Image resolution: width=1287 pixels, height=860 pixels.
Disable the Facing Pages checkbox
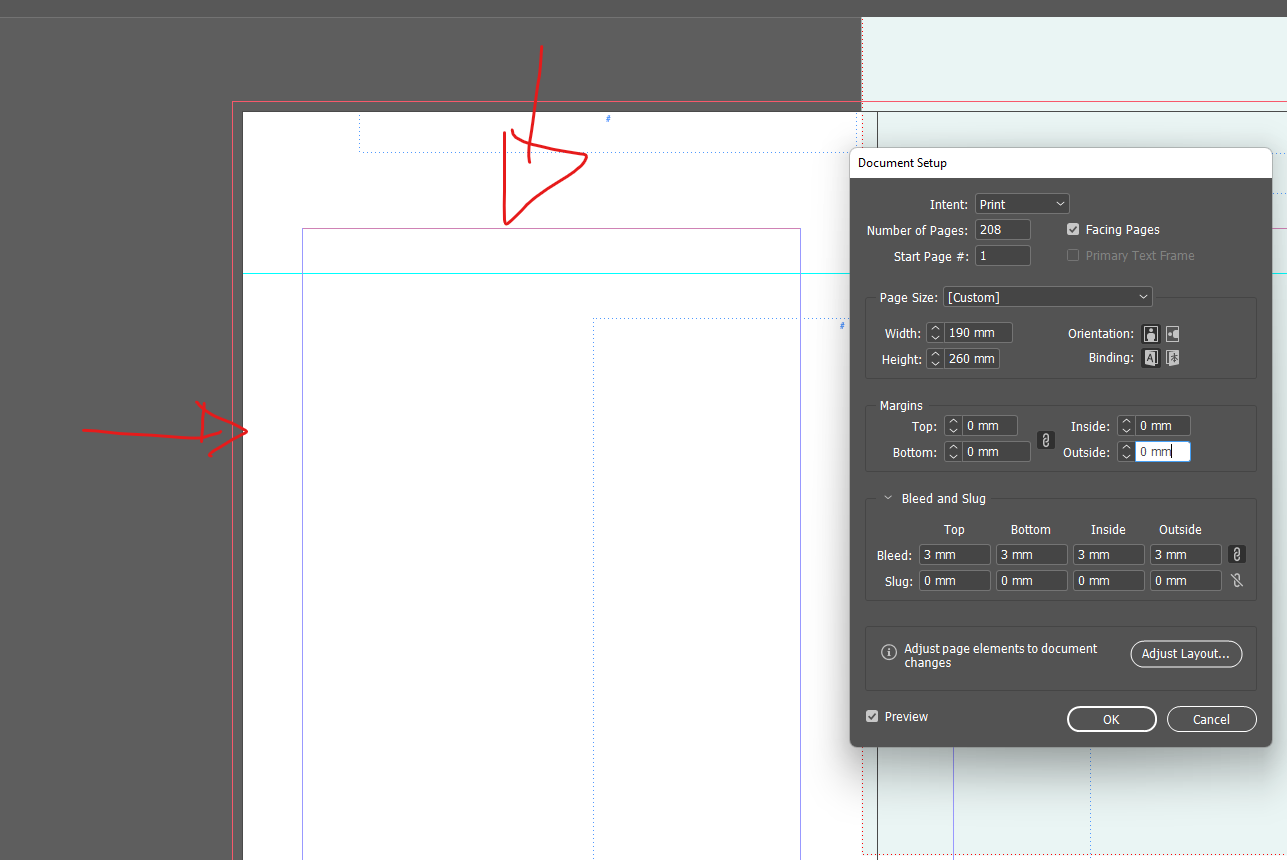(x=1072, y=229)
